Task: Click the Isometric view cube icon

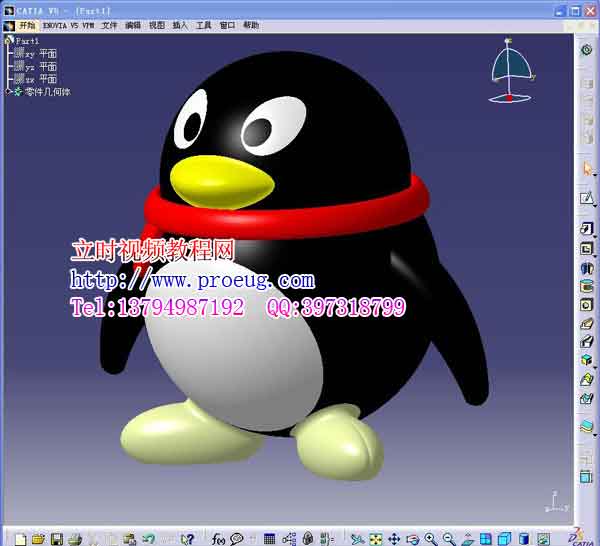Action: [504, 539]
